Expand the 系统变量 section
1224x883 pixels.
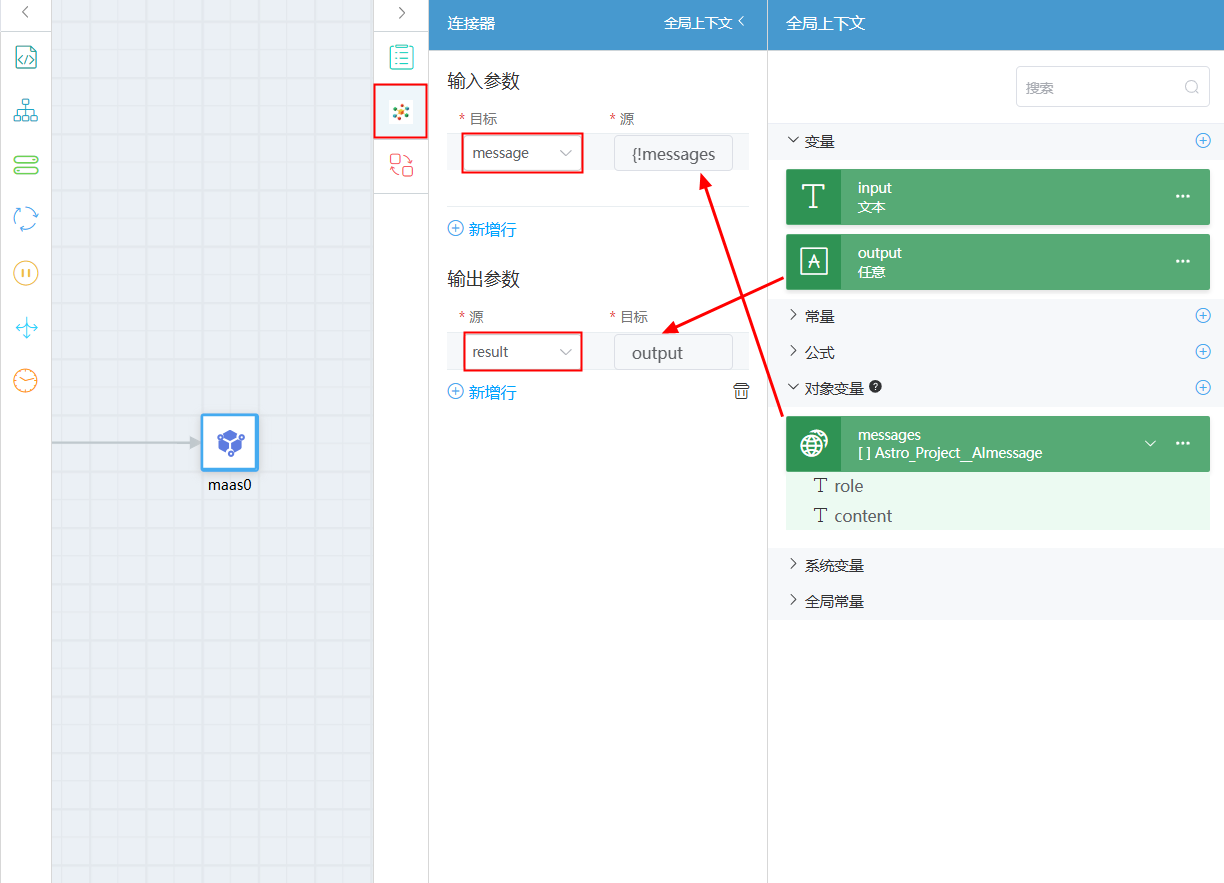[794, 565]
